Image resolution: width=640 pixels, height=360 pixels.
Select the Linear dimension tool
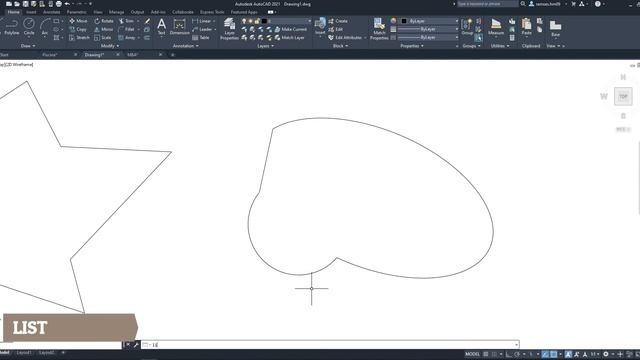pyautogui.click(x=202, y=21)
